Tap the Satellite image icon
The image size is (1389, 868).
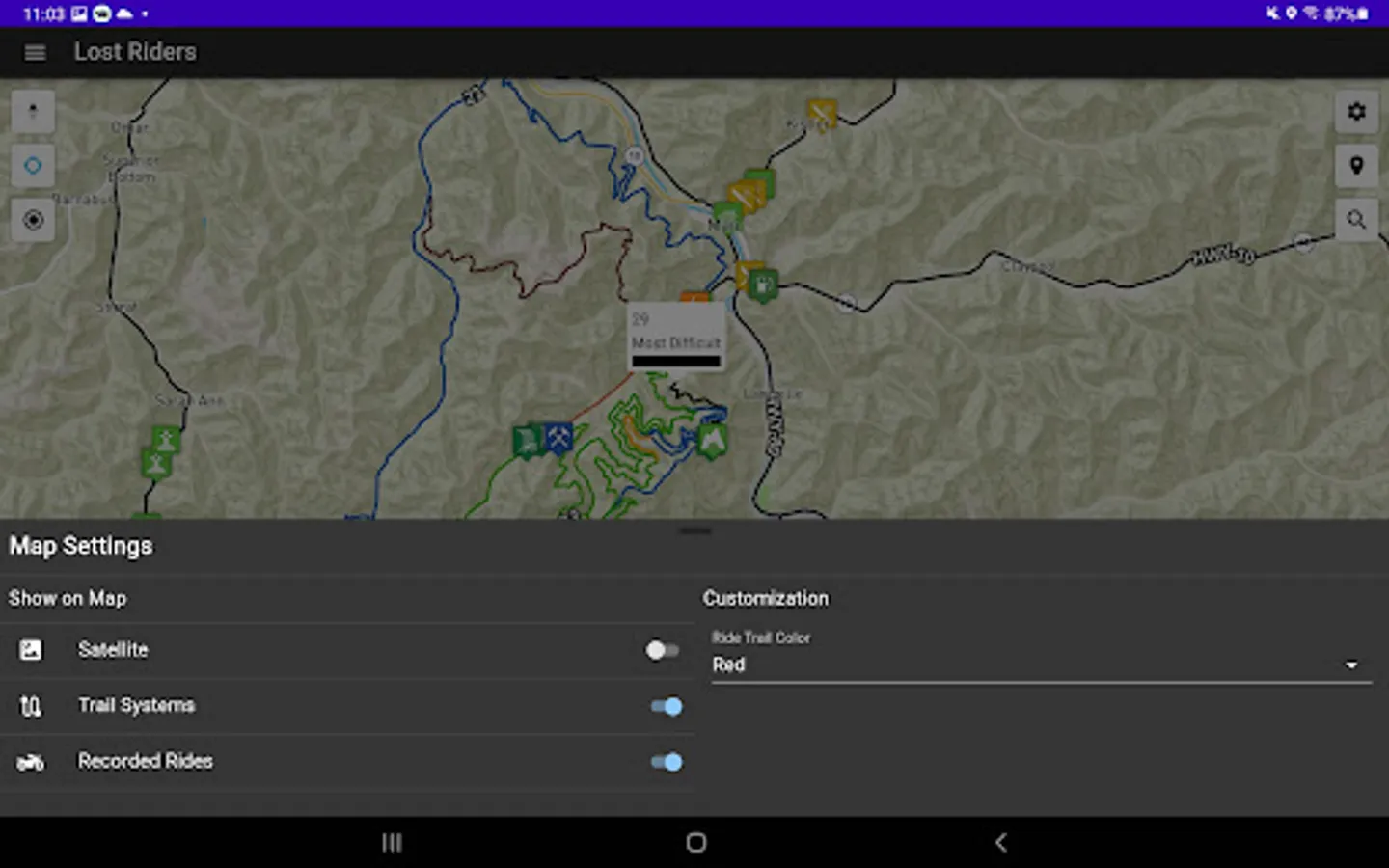click(x=31, y=650)
